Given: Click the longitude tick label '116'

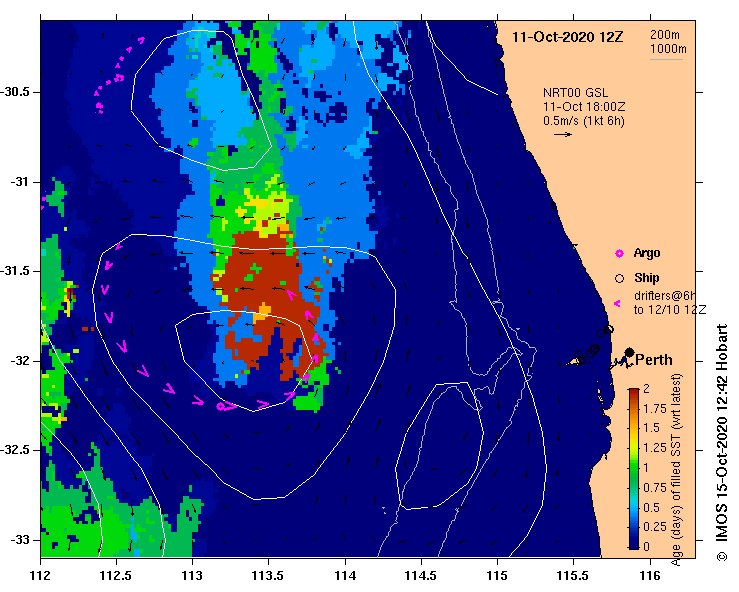Looking at the screenshot, I should pos(650,576).
